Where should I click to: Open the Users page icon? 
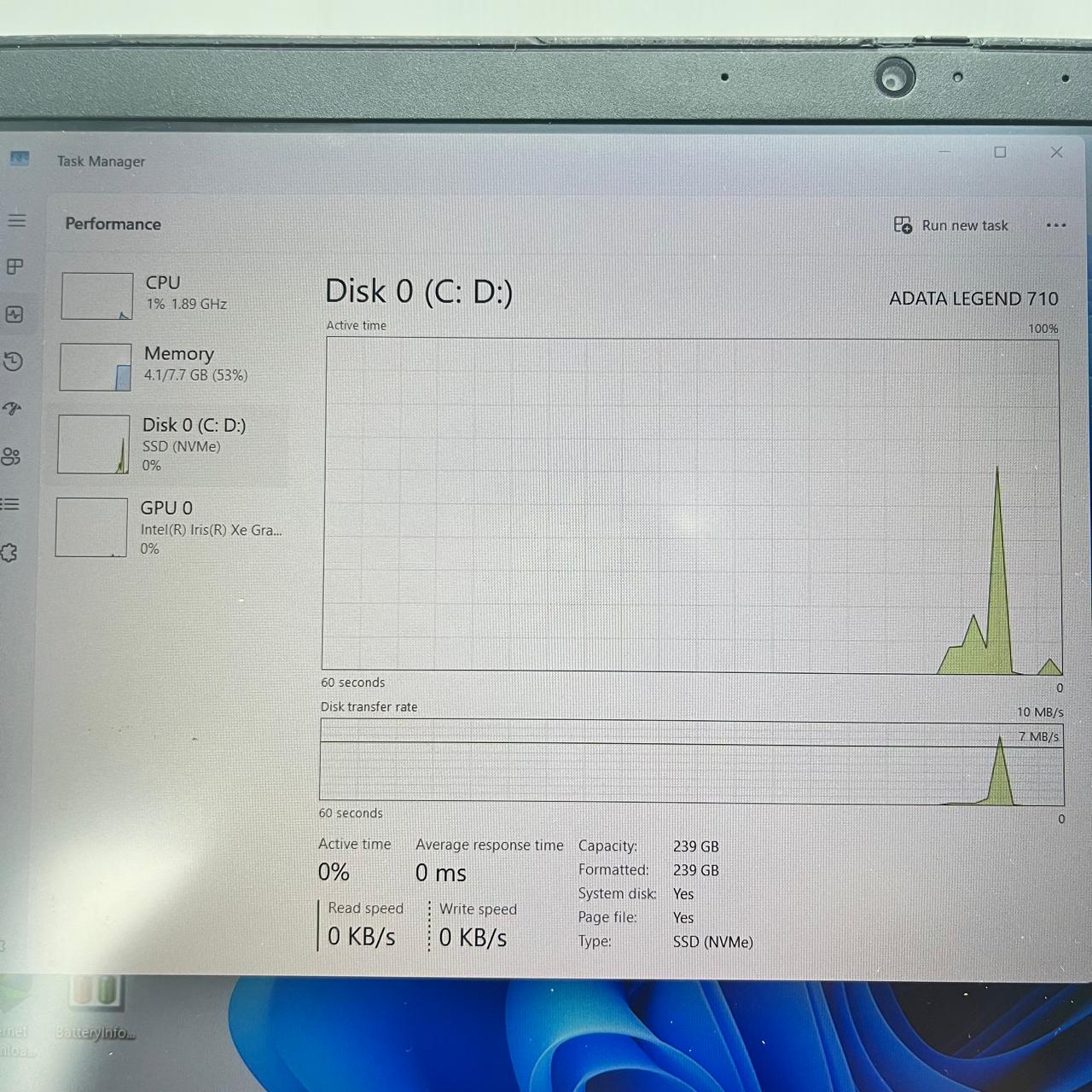[11, 456]
